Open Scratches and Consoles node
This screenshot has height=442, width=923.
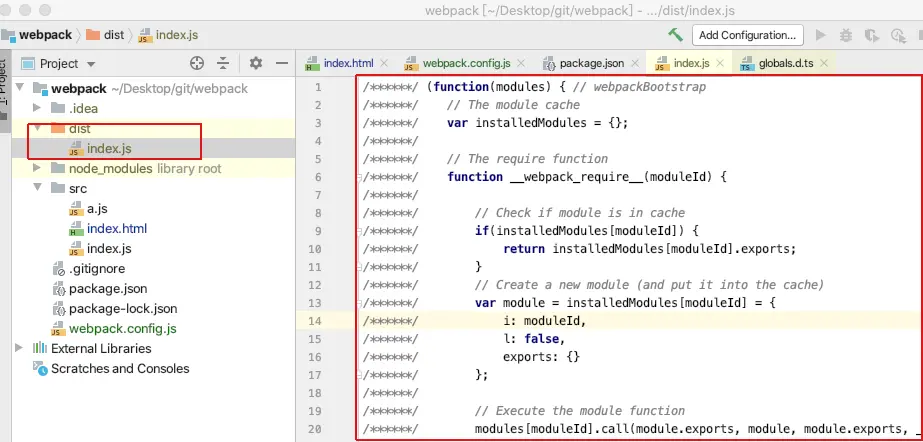pos(120,368)
